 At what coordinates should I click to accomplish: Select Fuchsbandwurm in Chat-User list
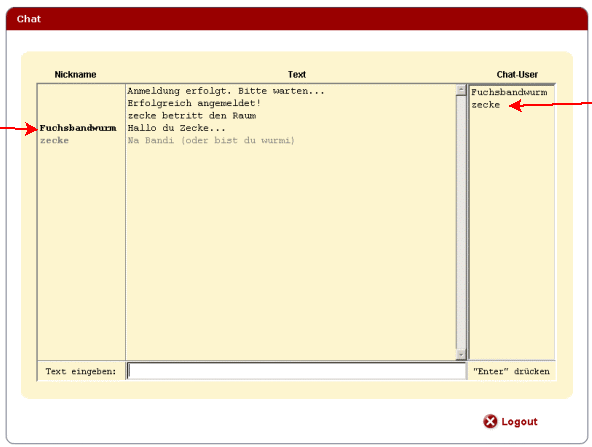[509, 92]
